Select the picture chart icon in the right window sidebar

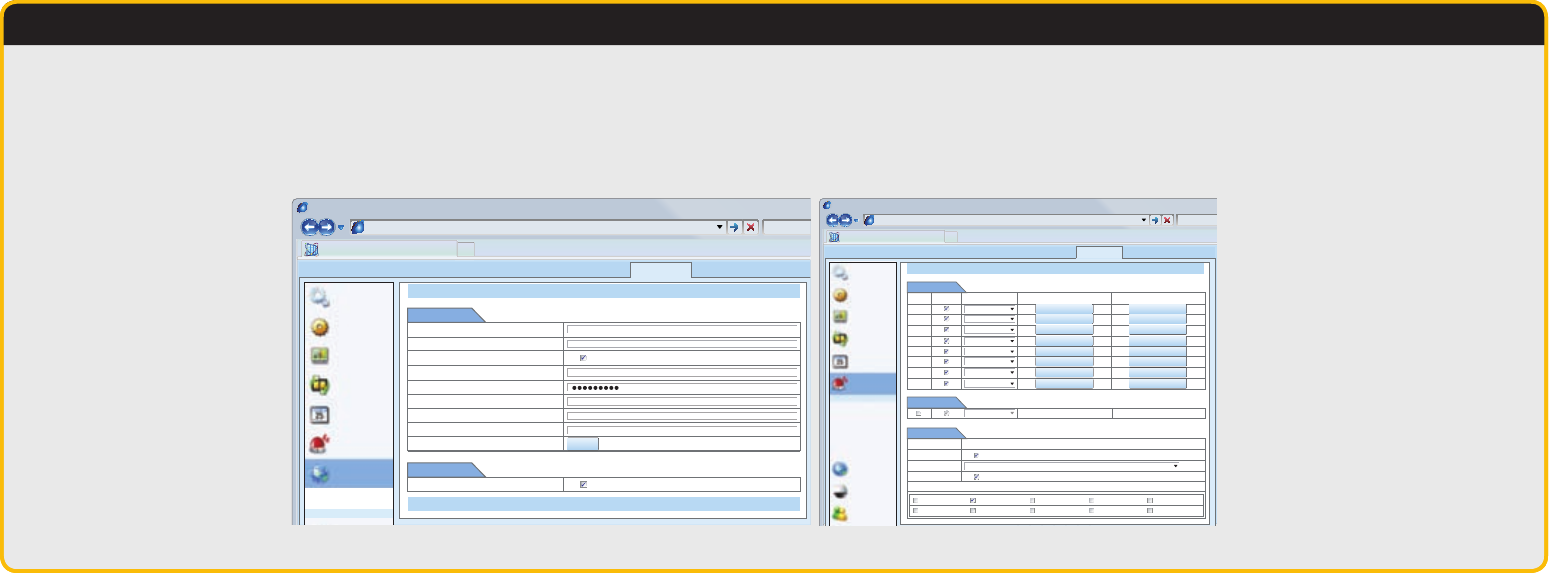click(x=841, y=317)
